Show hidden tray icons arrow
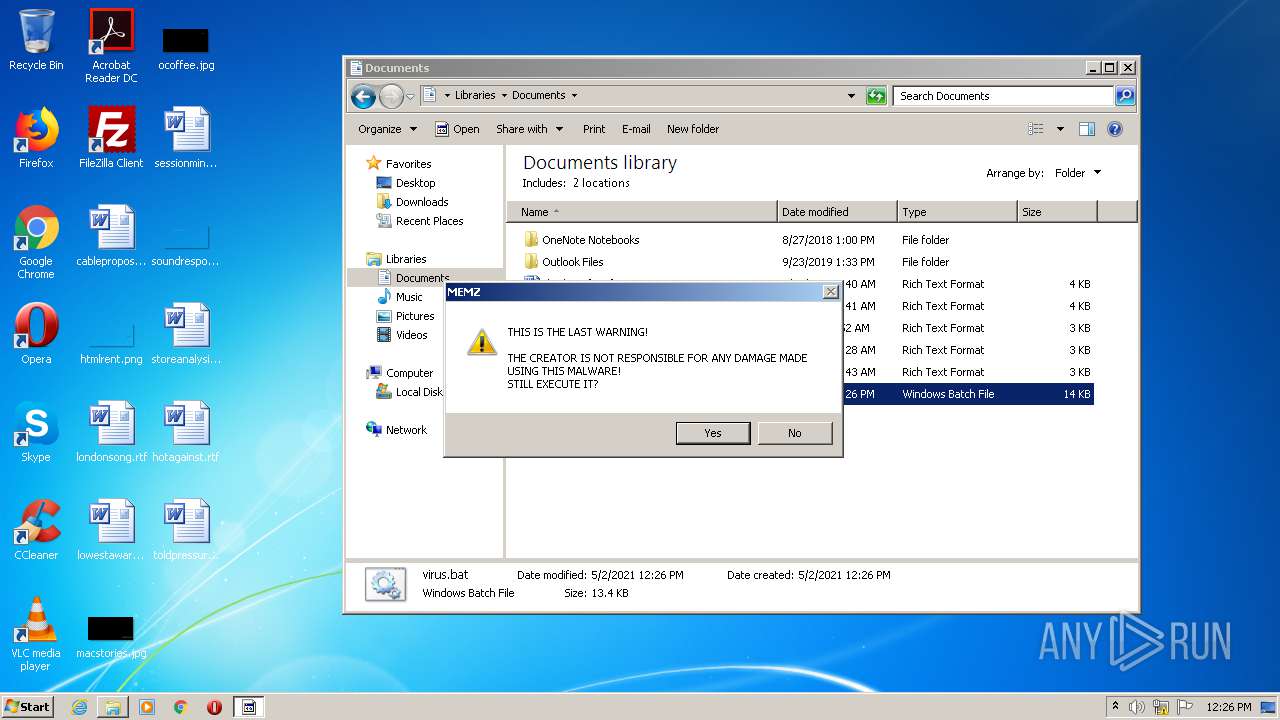 (1115, 707)
